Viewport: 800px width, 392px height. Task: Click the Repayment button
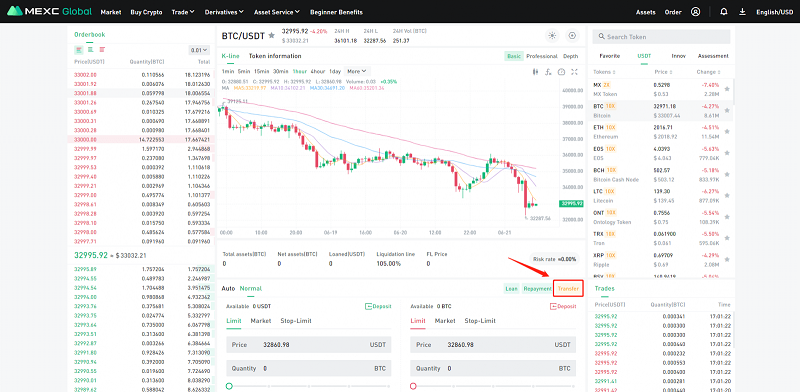click(537, 289)
